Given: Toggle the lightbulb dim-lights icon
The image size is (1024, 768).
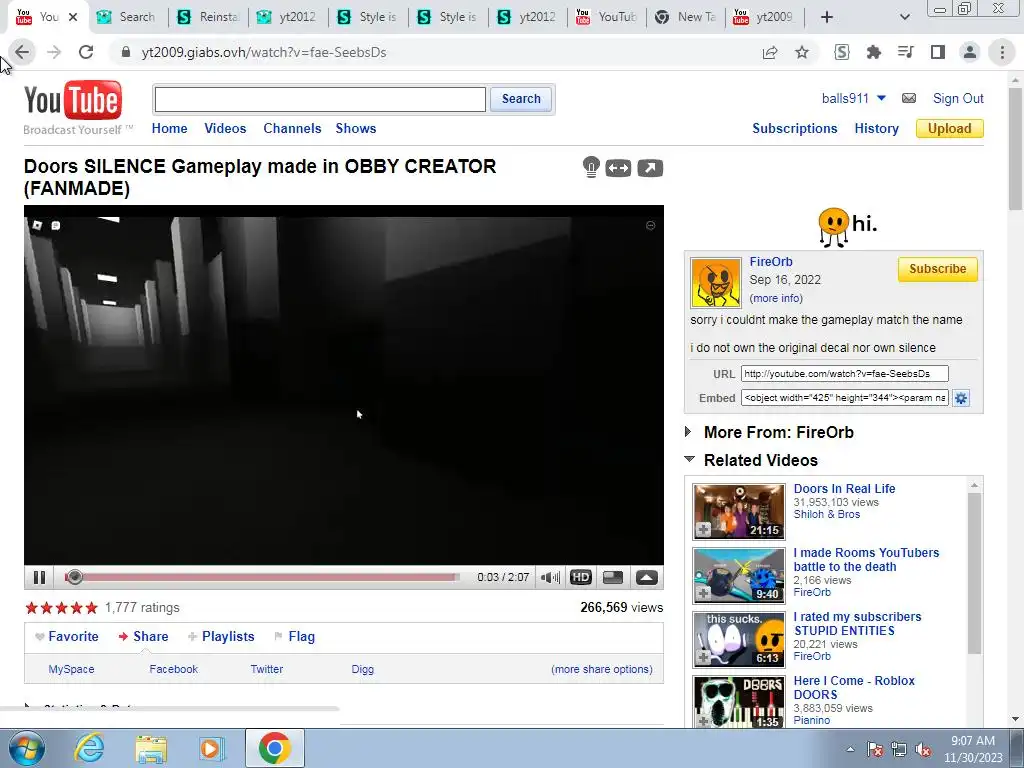Looking at the screenshot, I should tap(591, 167).
